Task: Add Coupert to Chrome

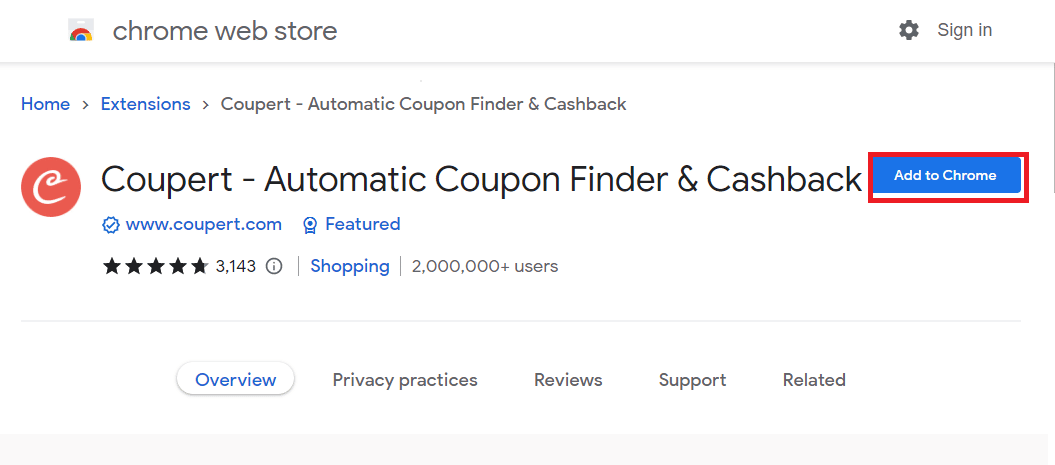Action: [945, 176]
